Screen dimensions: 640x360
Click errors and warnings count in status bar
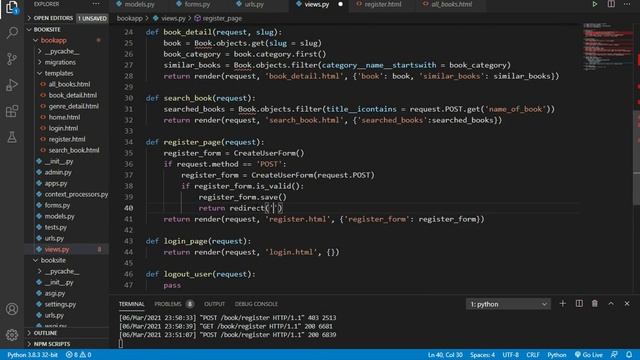[x=78, y=355]
